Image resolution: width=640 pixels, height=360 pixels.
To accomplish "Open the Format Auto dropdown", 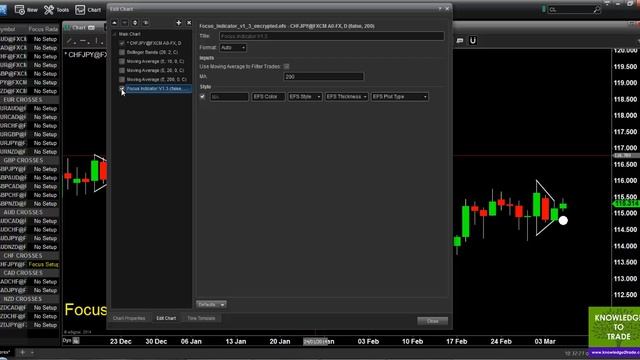I will [233, 48].
